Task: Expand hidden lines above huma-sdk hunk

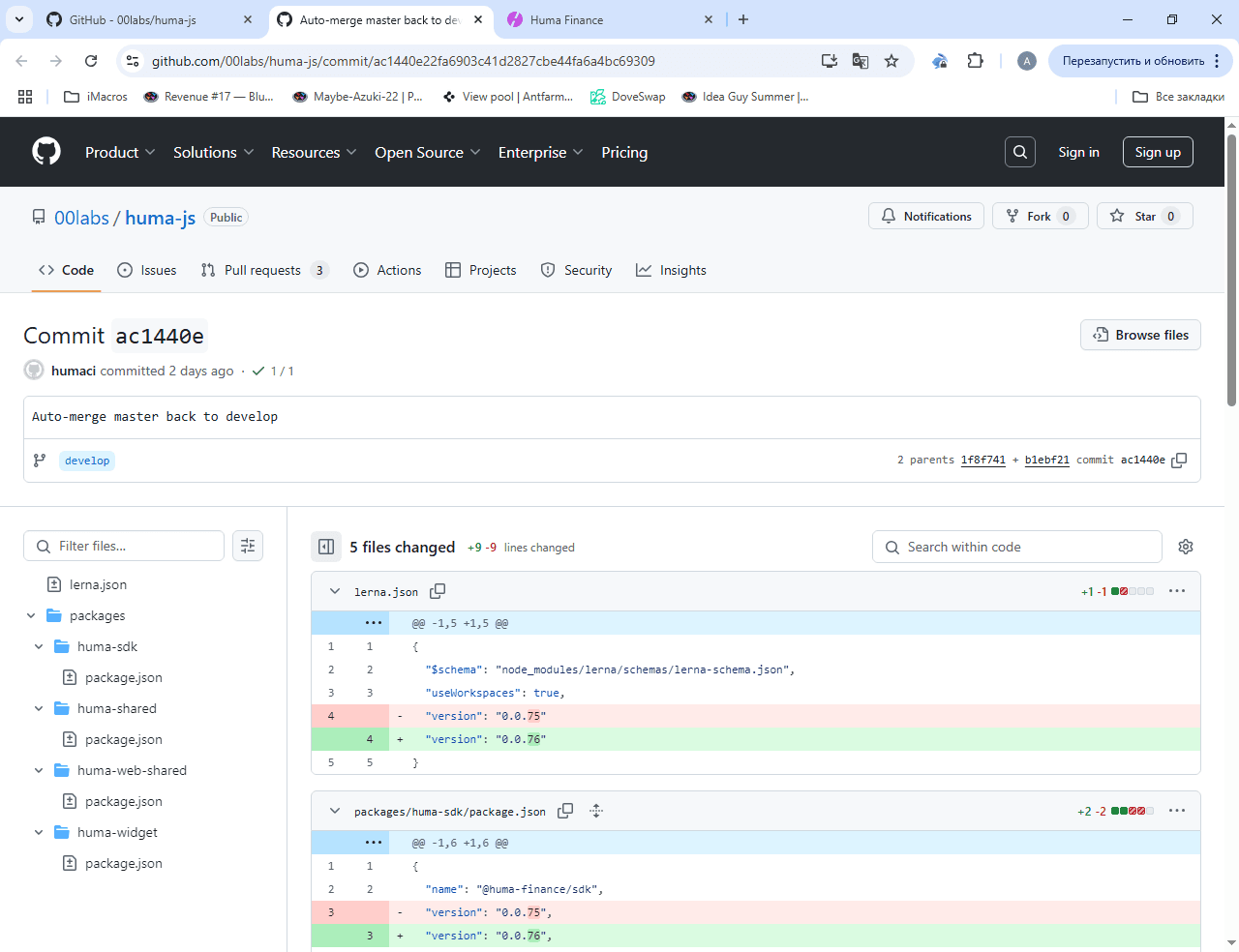Action: [x=374, y=843]
